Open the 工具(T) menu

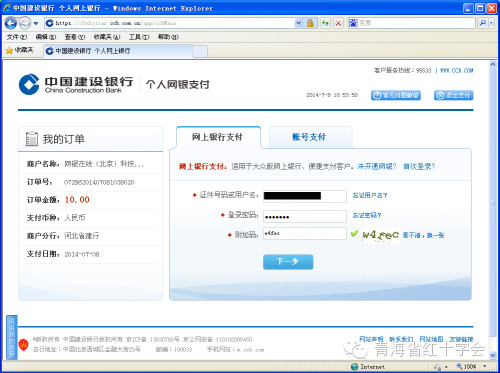(139, 37)
